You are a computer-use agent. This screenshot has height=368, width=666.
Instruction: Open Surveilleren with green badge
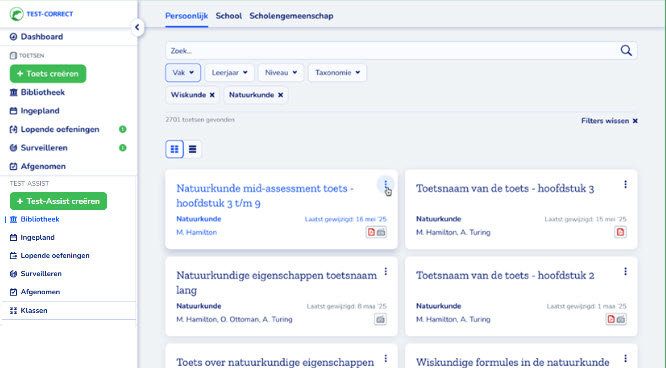pos(68,148)
